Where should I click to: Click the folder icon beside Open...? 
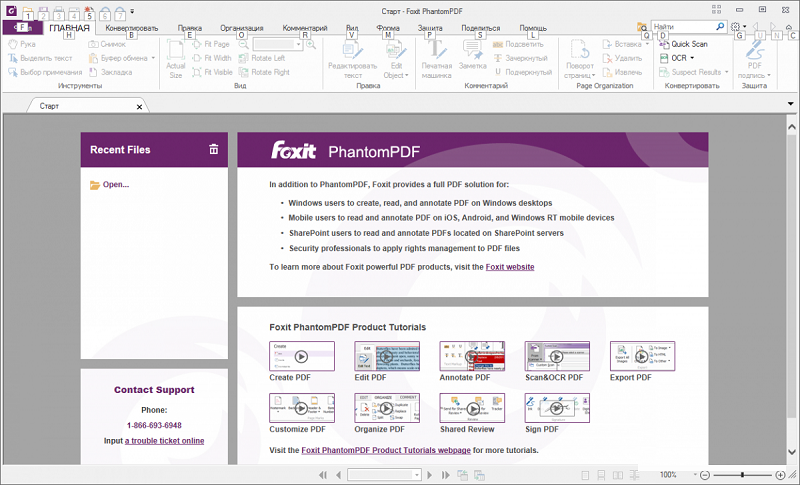tap(95, 185)
